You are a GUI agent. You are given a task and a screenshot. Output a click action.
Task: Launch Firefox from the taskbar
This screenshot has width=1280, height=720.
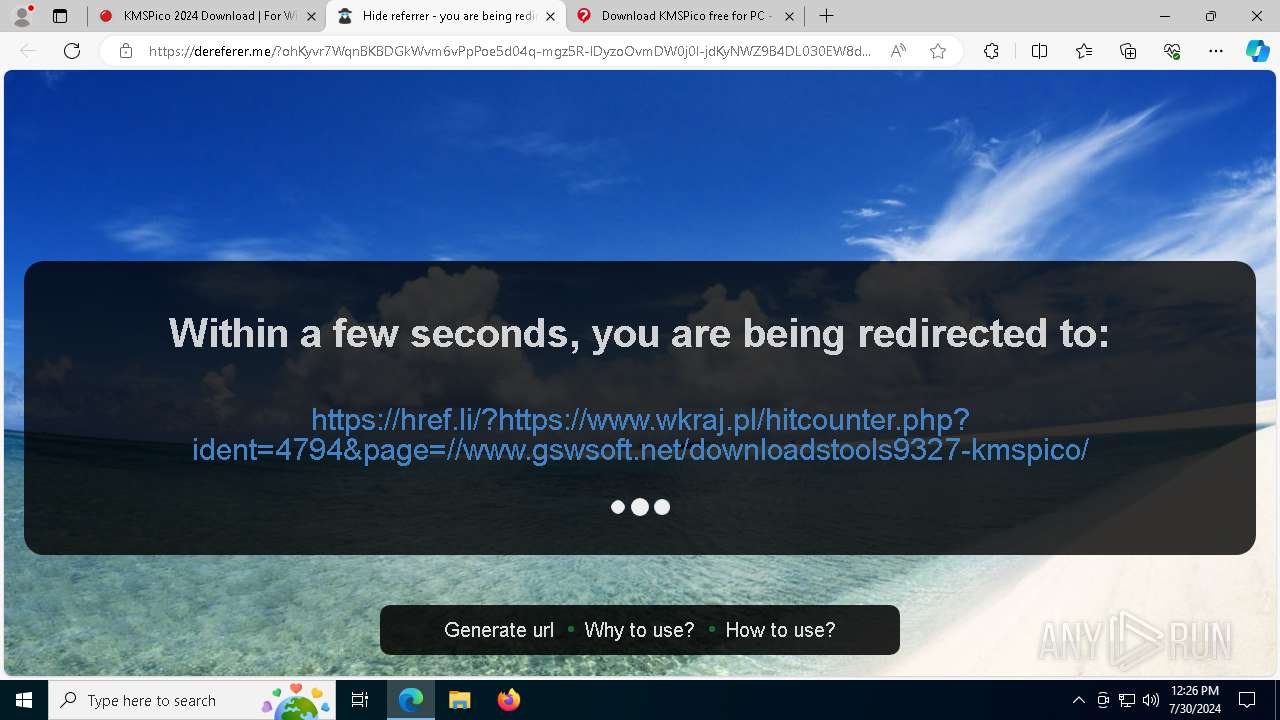pyautogui.click(x=508, y=700)
